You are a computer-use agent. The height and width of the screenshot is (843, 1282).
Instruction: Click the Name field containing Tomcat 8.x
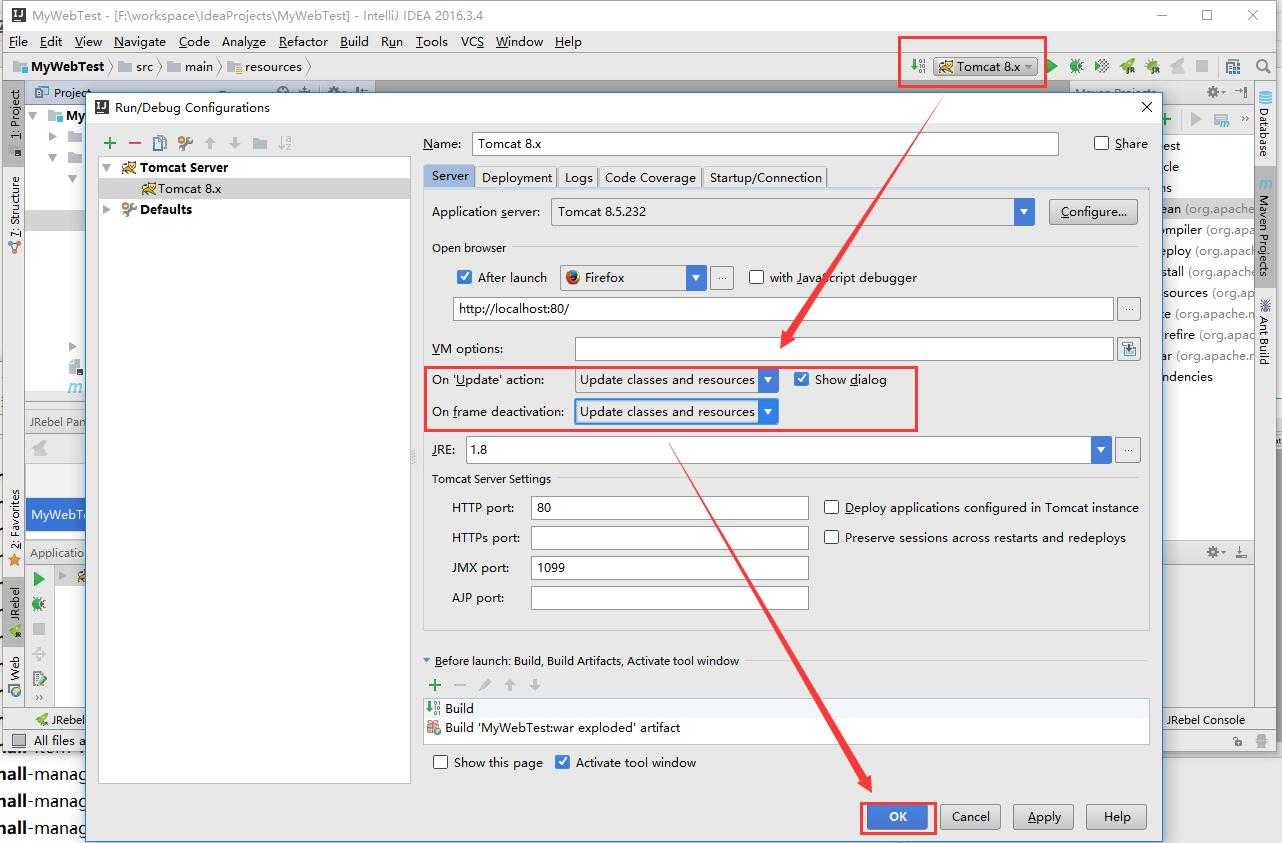point(765,143)
